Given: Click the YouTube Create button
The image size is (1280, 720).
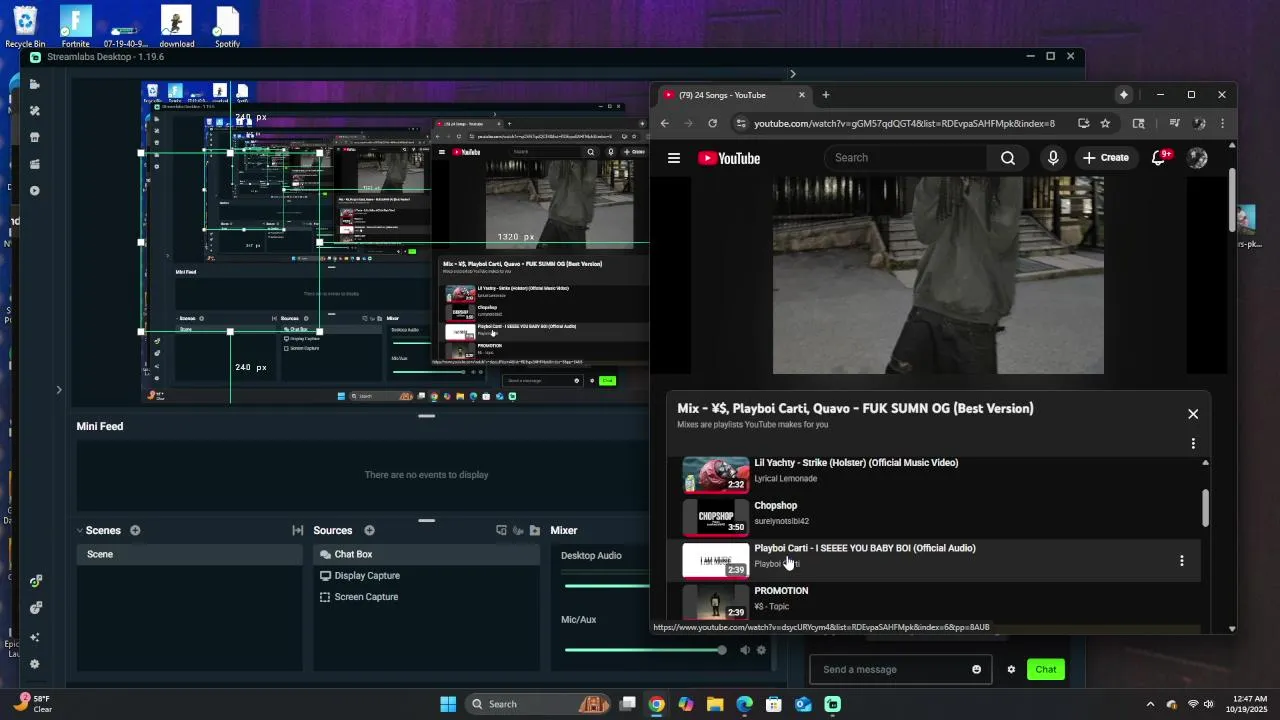Looking at the screenshot, I should [1105, 158].
